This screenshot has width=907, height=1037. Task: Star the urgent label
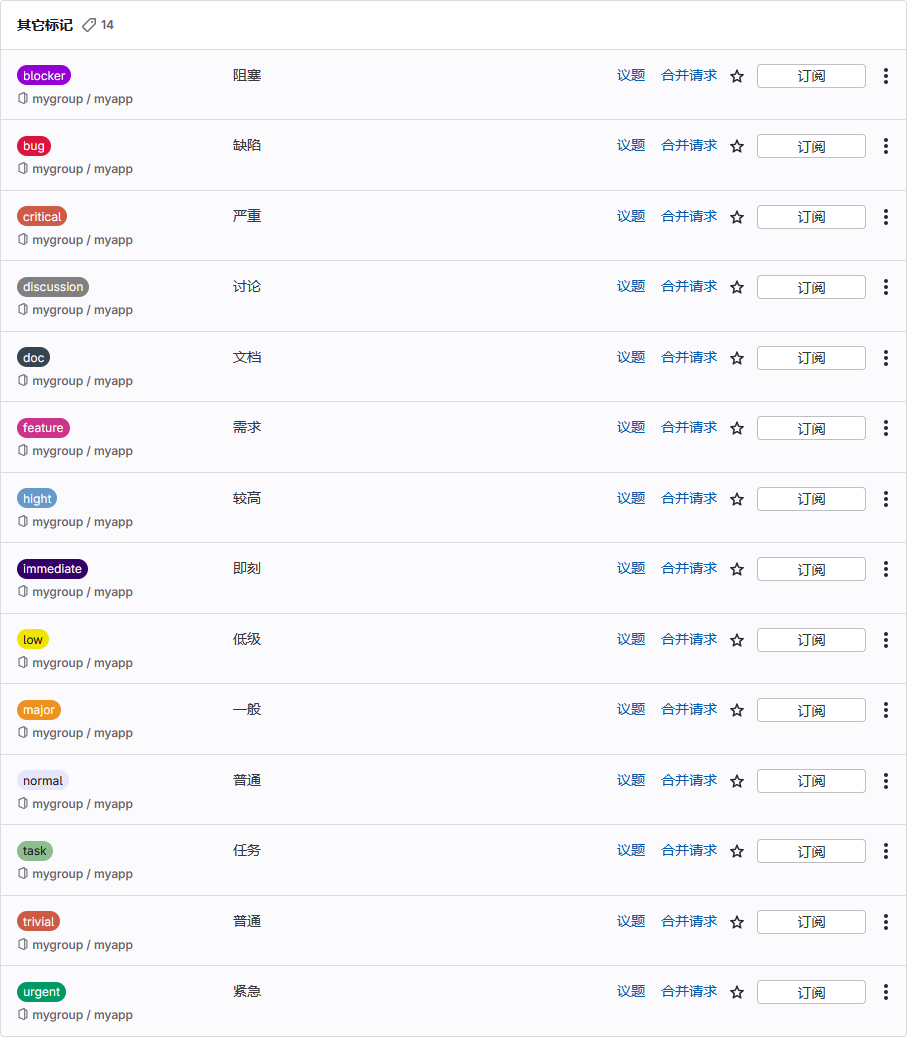[x=737, y=992]
